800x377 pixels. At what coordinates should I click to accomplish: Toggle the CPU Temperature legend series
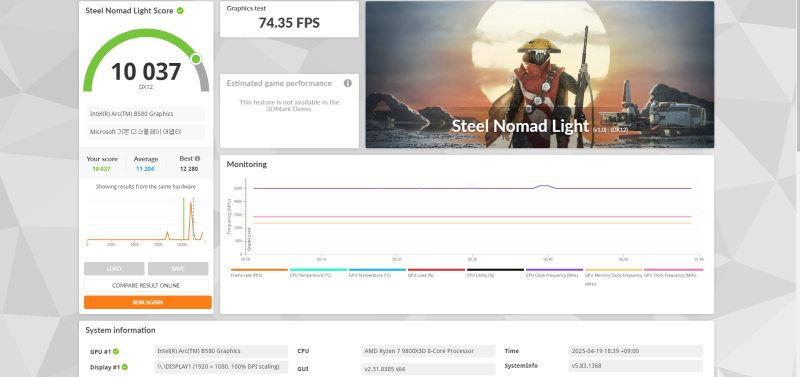[318, 272]
